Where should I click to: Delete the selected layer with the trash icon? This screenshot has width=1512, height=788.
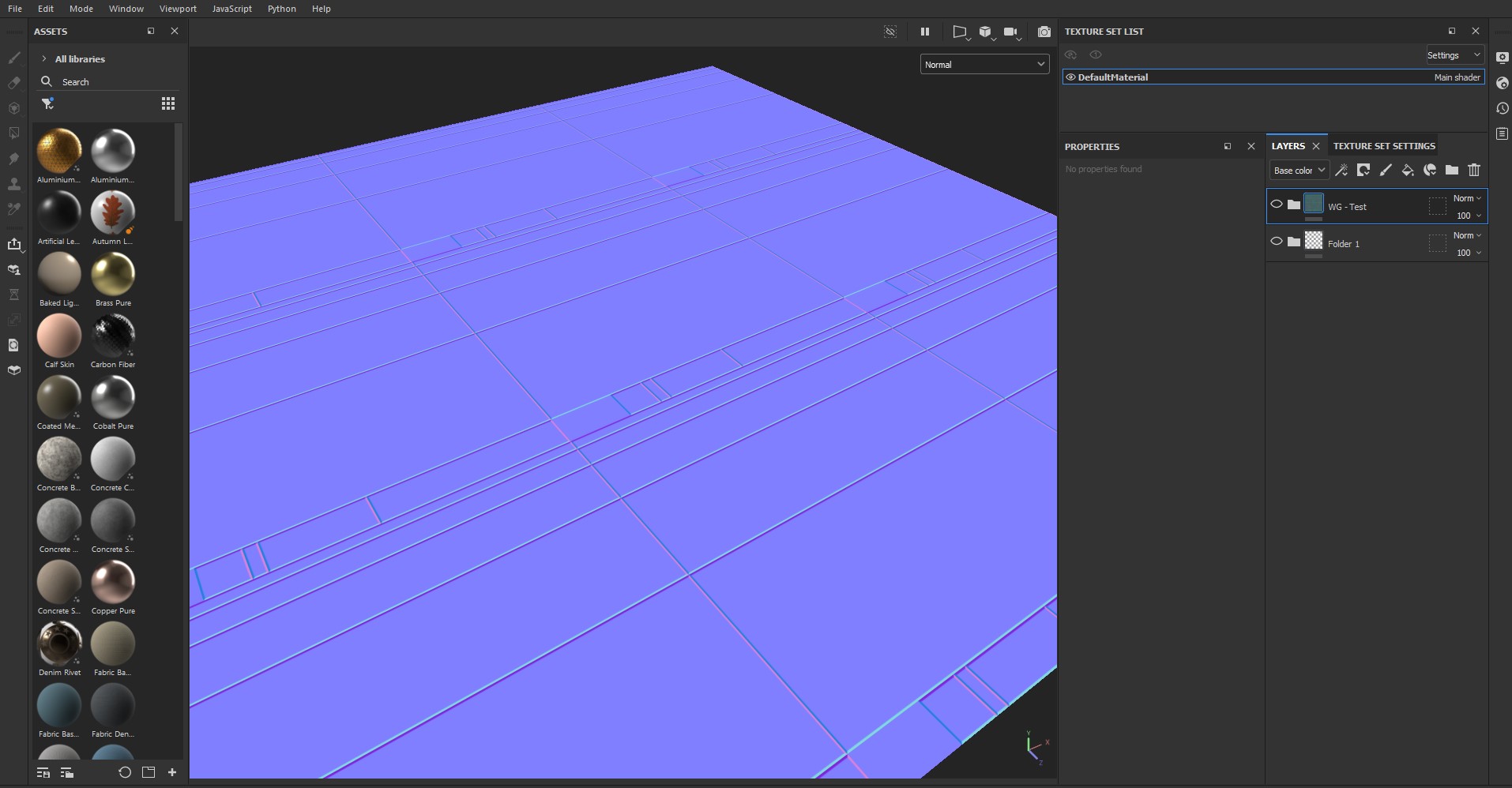coord(1474,171)
